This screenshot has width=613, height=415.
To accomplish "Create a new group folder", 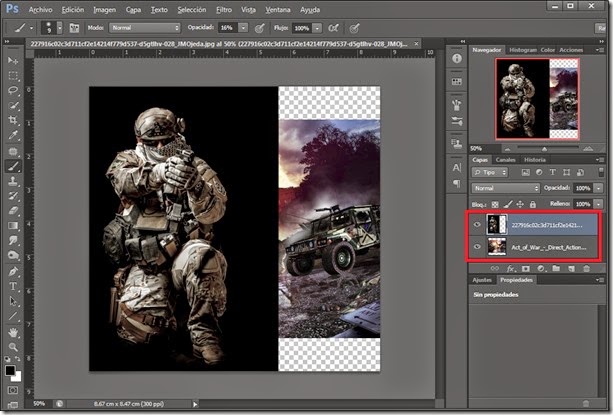I will point(556,268).
